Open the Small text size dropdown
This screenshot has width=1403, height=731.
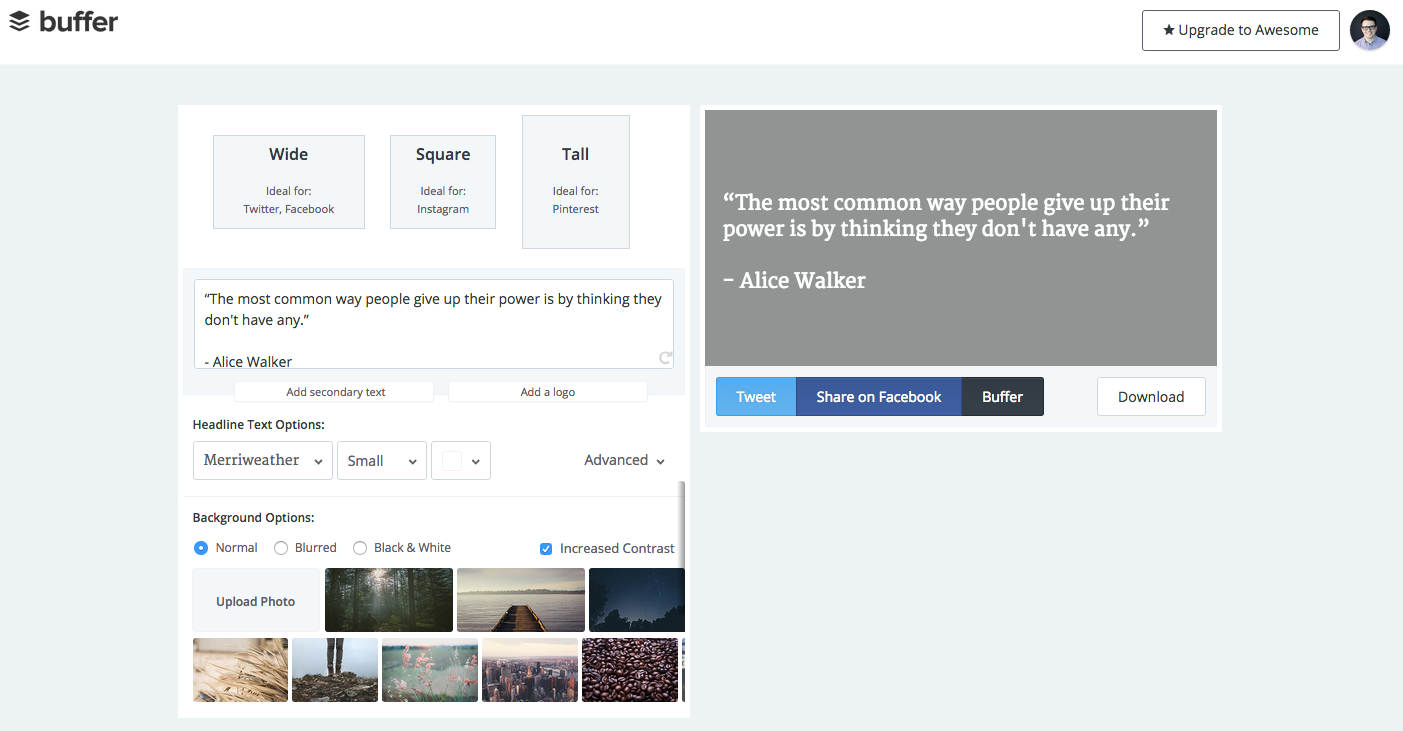(382, 460)
